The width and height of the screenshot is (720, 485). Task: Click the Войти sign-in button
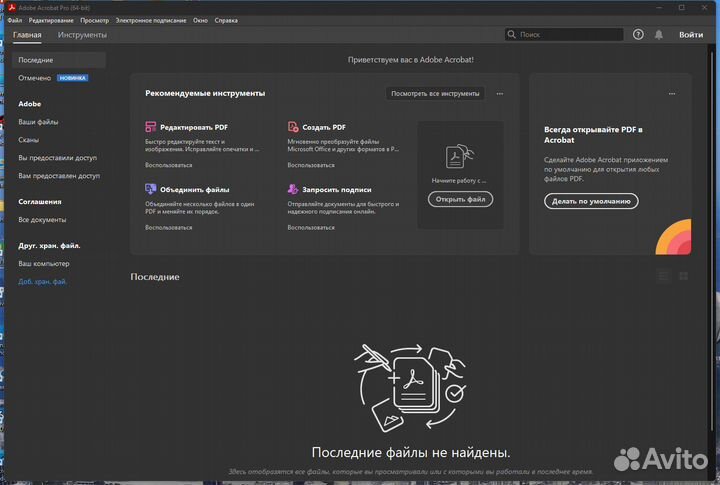tap(691, 34)
